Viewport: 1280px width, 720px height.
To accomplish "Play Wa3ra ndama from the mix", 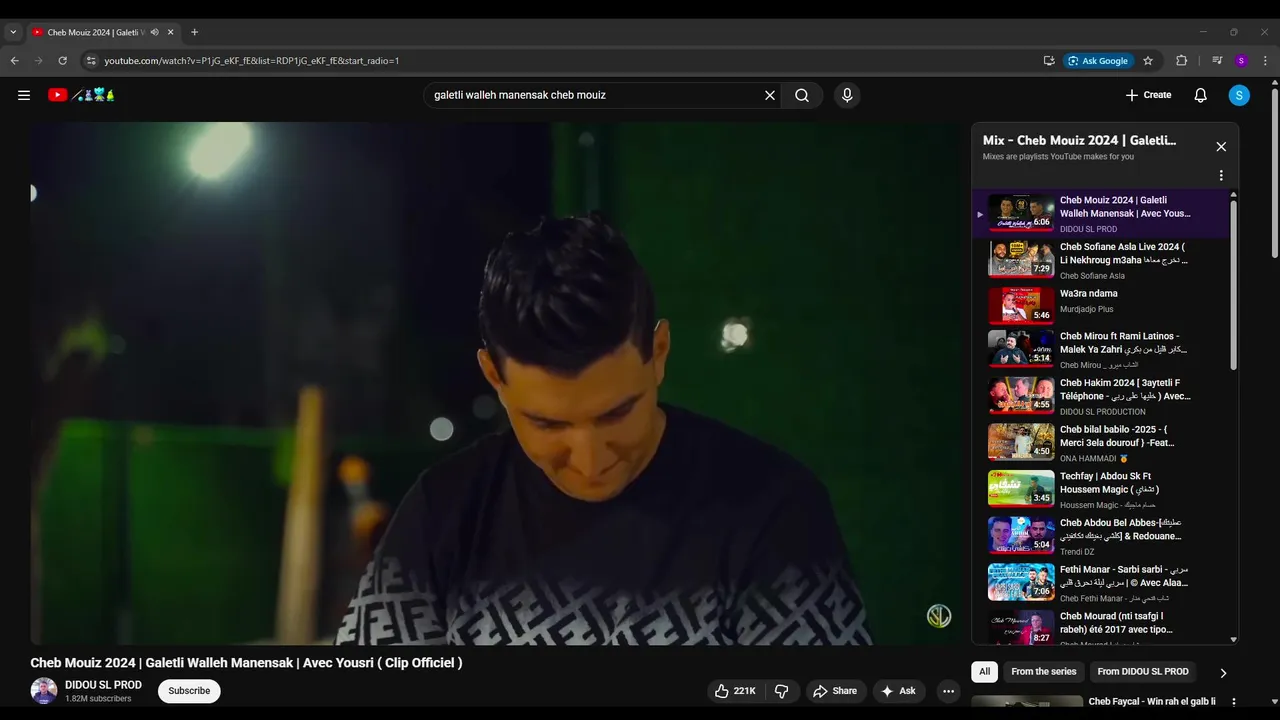I will point(1100,306).
